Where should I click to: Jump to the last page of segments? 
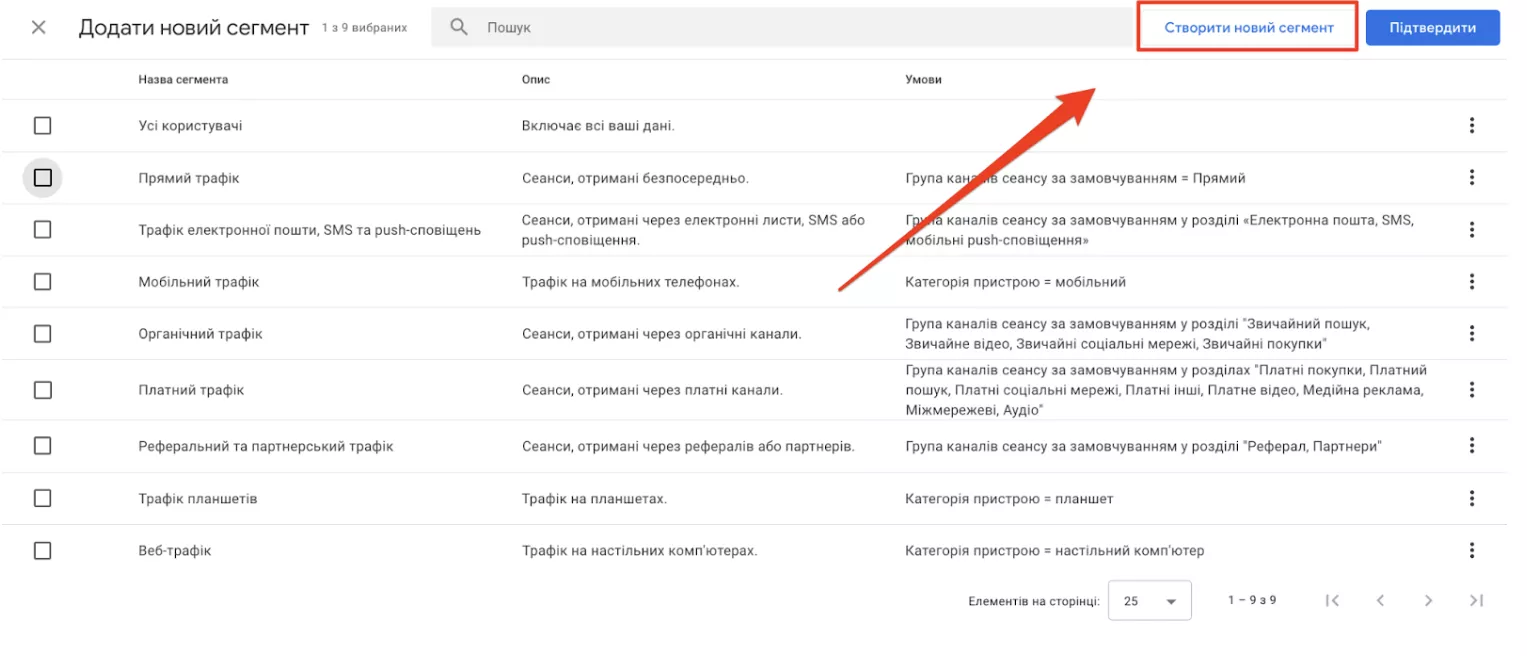click(1476, 599)
